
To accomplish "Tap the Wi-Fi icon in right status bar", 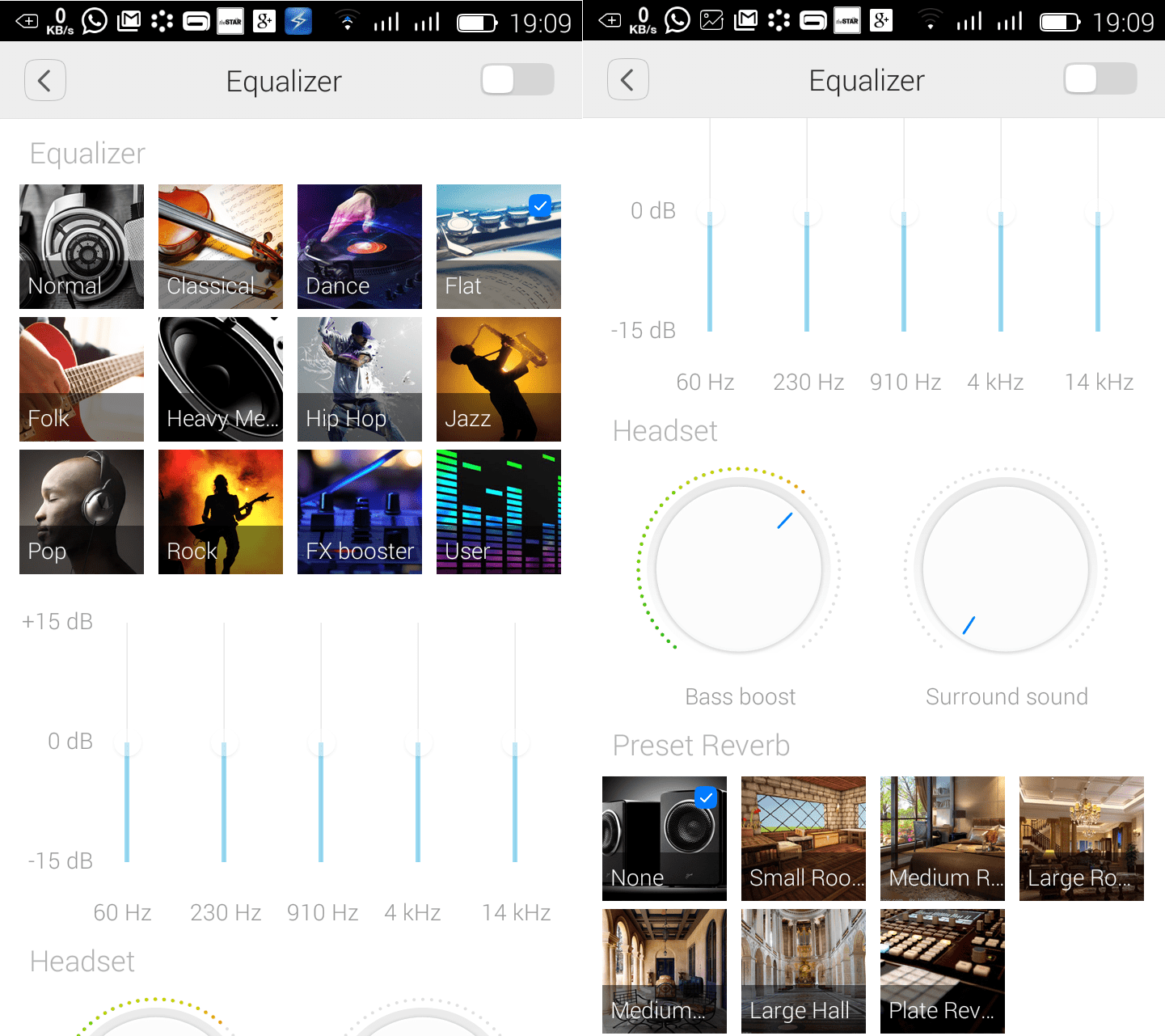I will click(931, 20).
